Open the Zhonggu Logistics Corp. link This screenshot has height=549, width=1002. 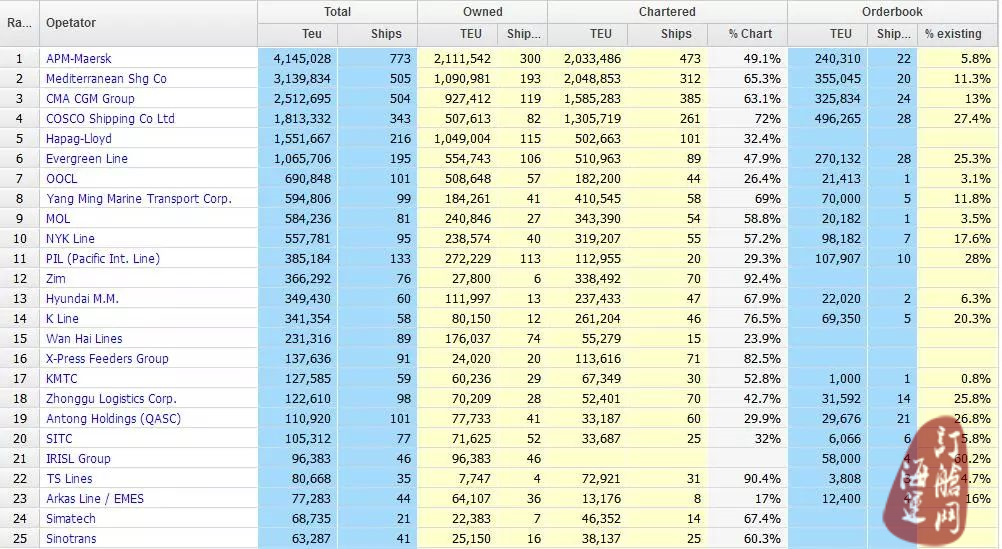pos(111,399)
